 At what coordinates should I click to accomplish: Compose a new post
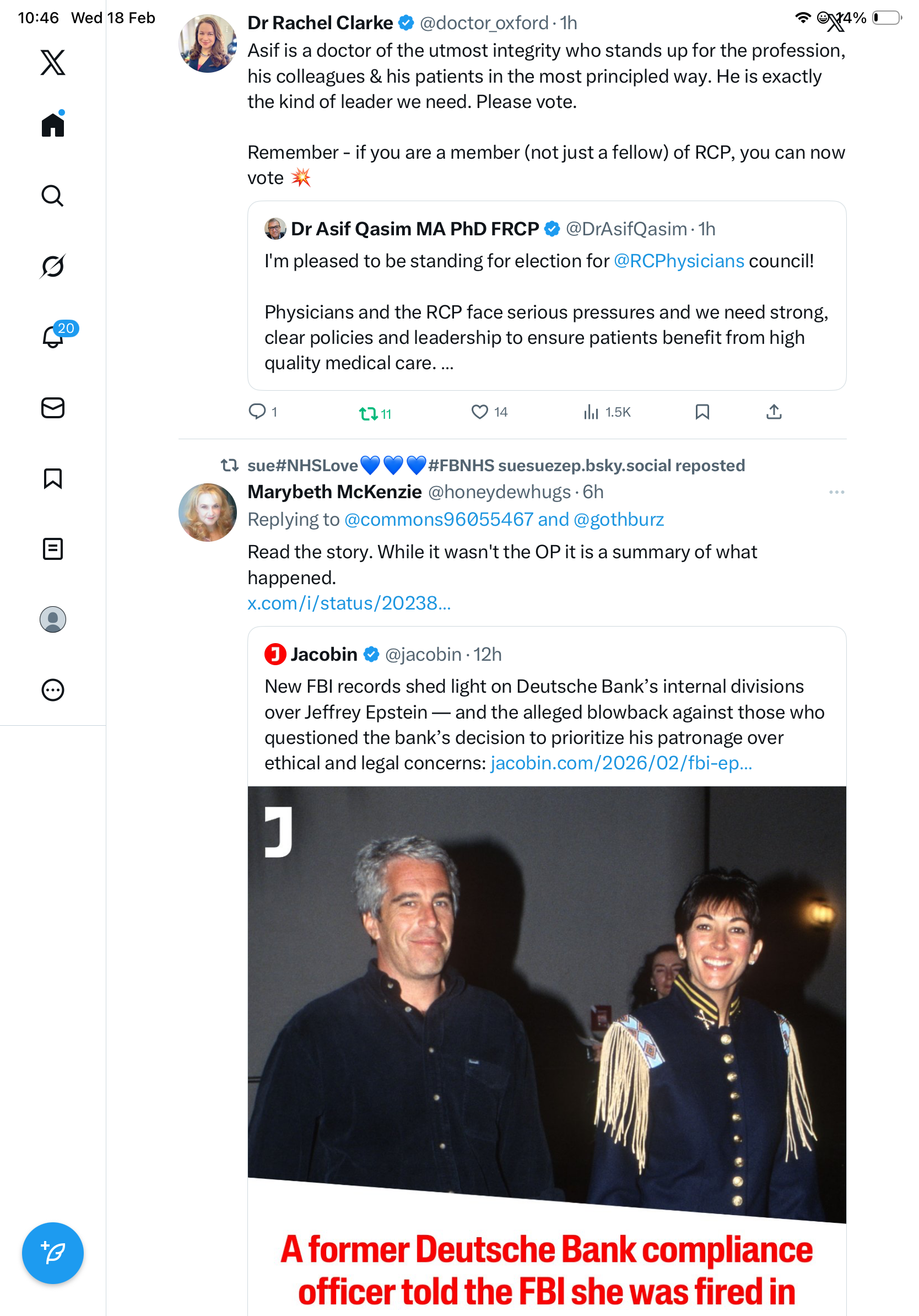pos(53,1253)
